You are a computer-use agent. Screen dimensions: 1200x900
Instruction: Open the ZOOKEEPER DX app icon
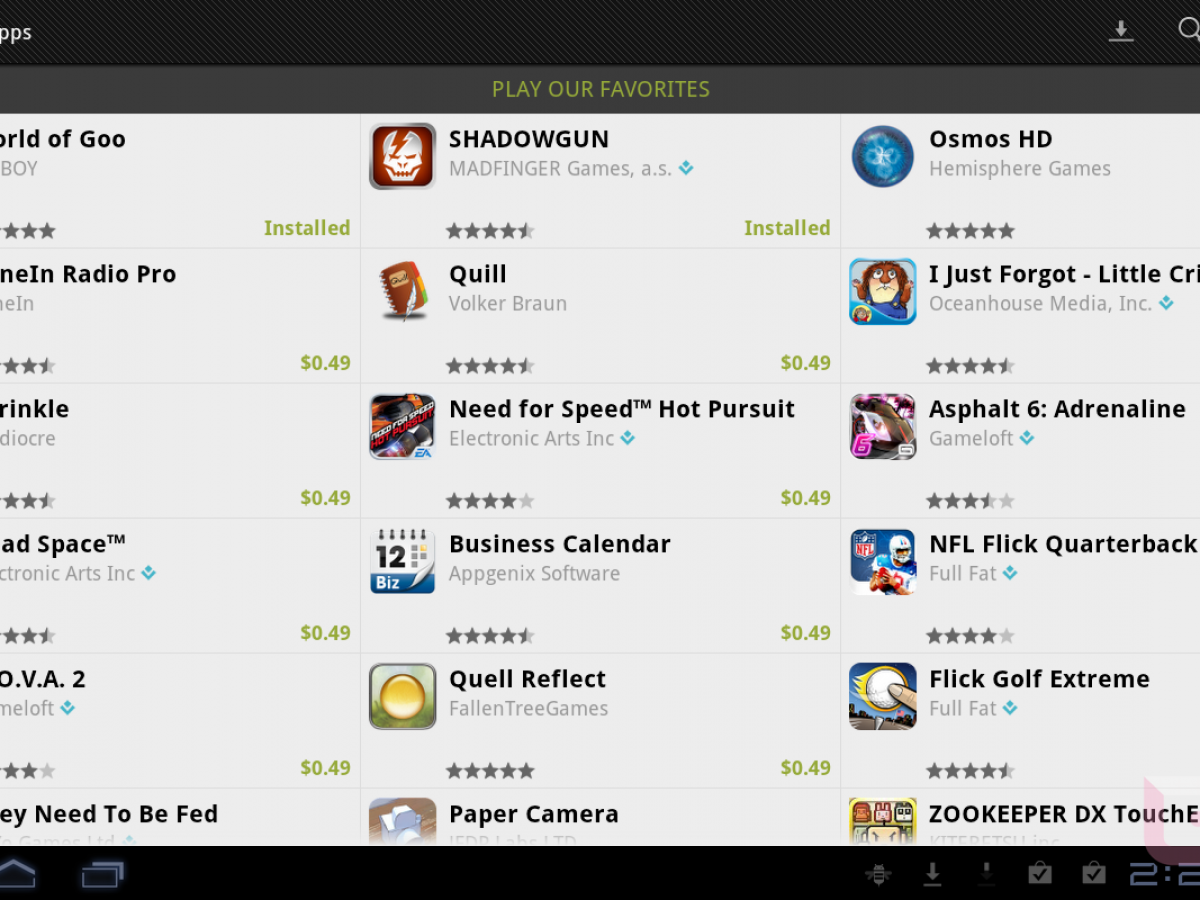[x=883, y=822]
